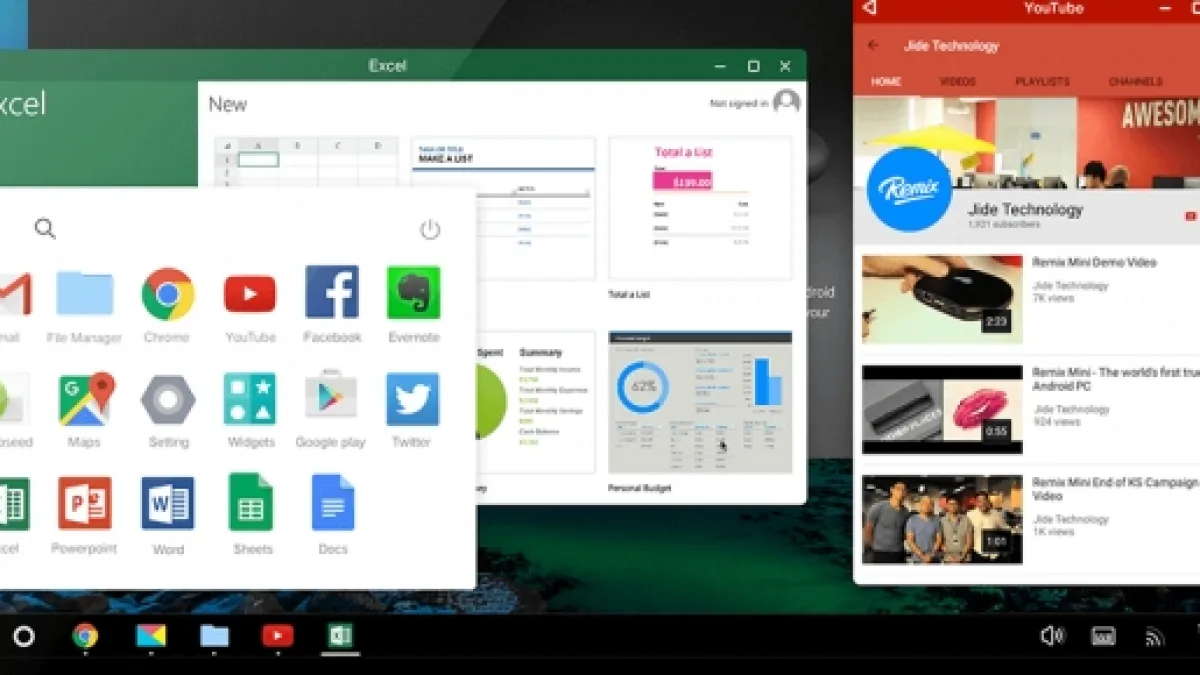
Task: Select the Total a List Excel template
Action: (699, 208)
